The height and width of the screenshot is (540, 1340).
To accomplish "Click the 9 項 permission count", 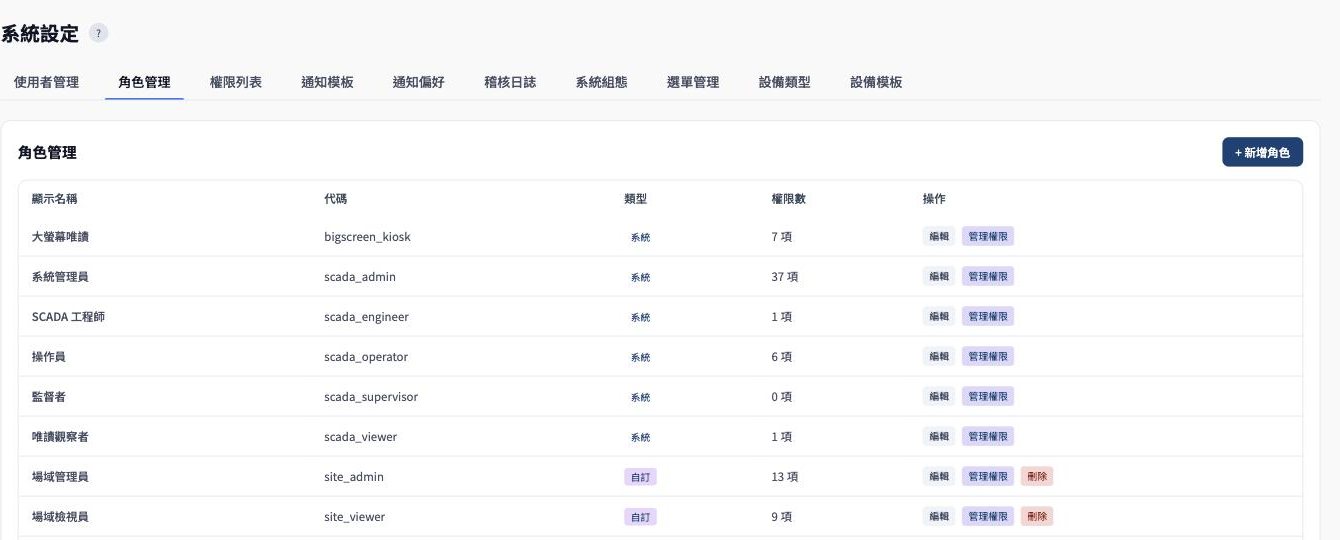I will 782,517.
